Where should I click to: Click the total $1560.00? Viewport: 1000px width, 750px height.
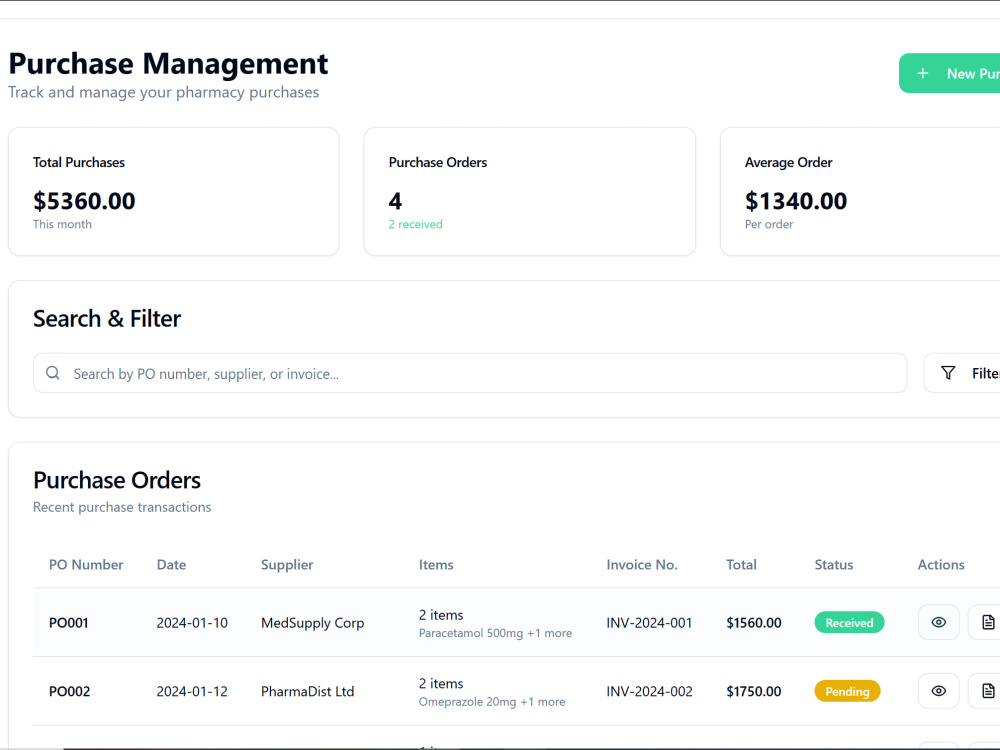pos(754,622)
